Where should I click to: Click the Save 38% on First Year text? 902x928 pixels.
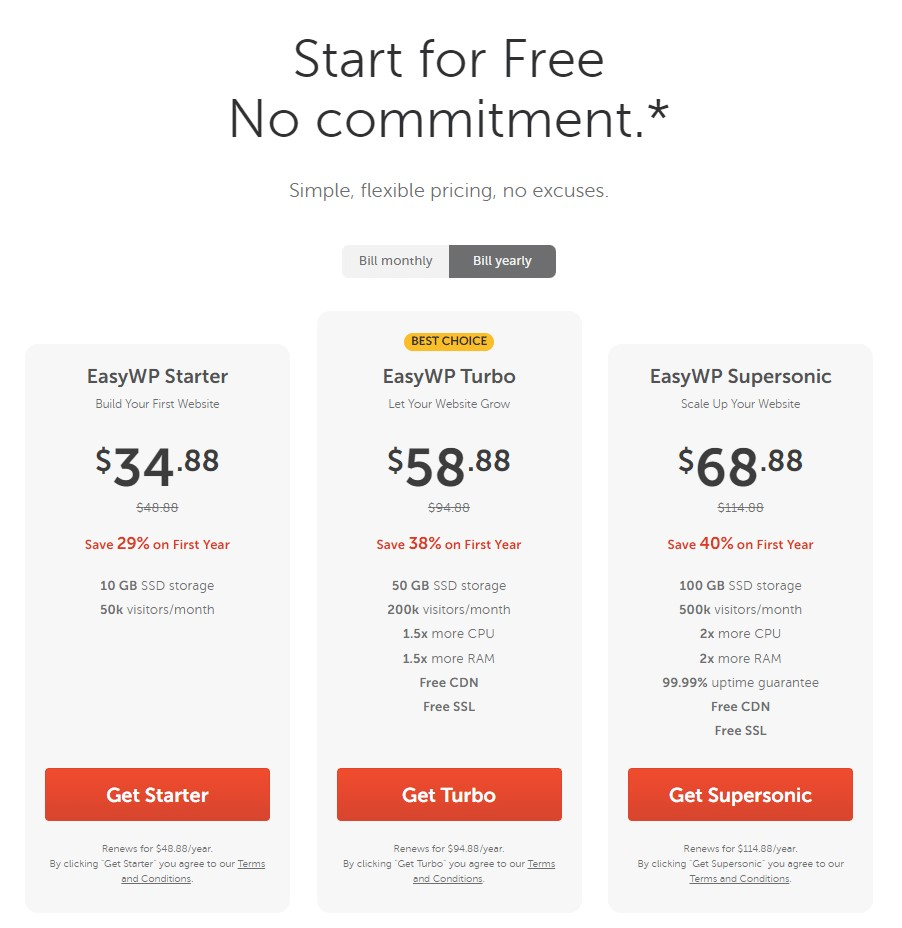click(x=449, y=544)
